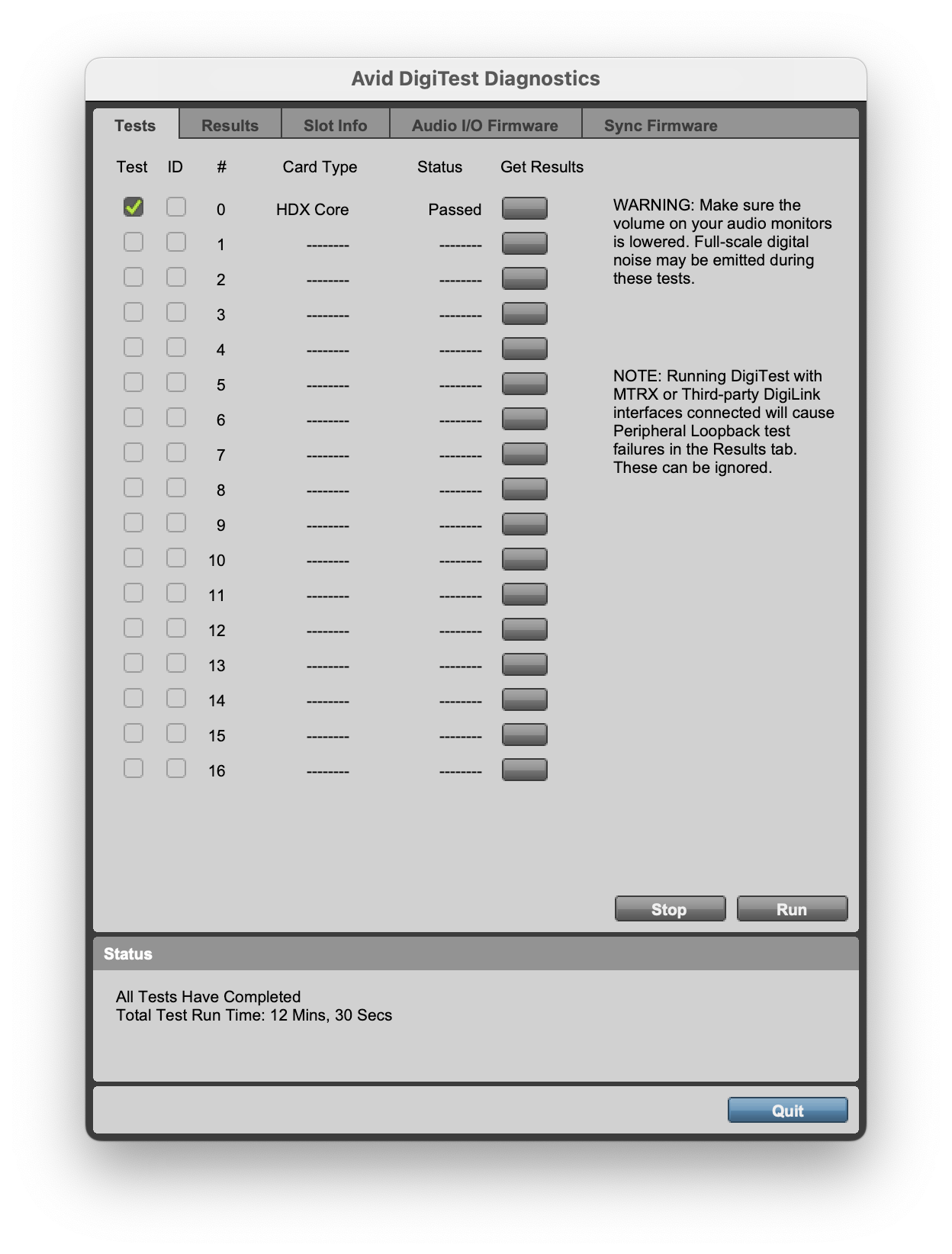Check the Test checkbox for slot 4
This screenshot has width=952, height=1254.
point(133,347)
